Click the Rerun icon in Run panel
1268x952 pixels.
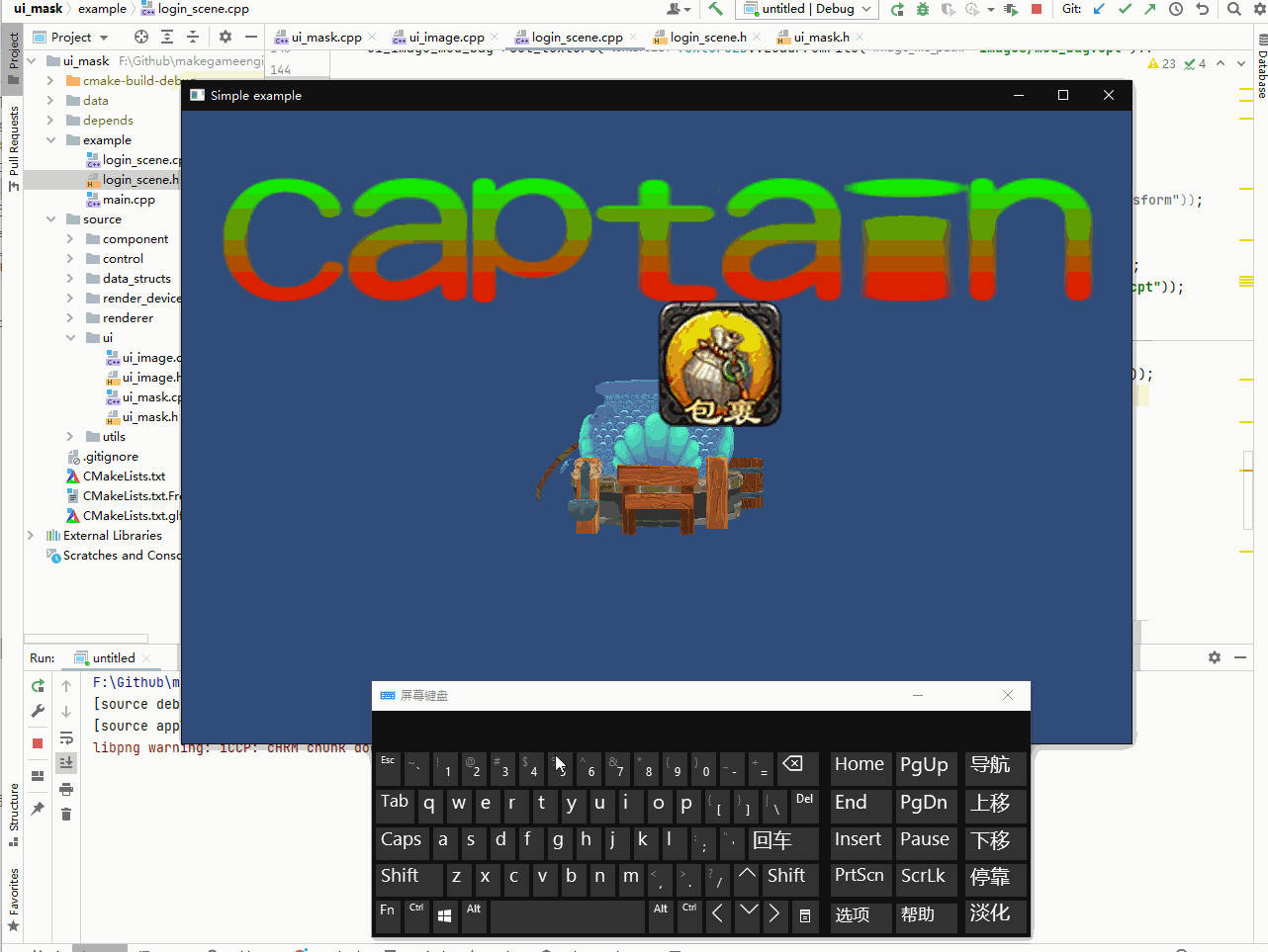(38, 685)
